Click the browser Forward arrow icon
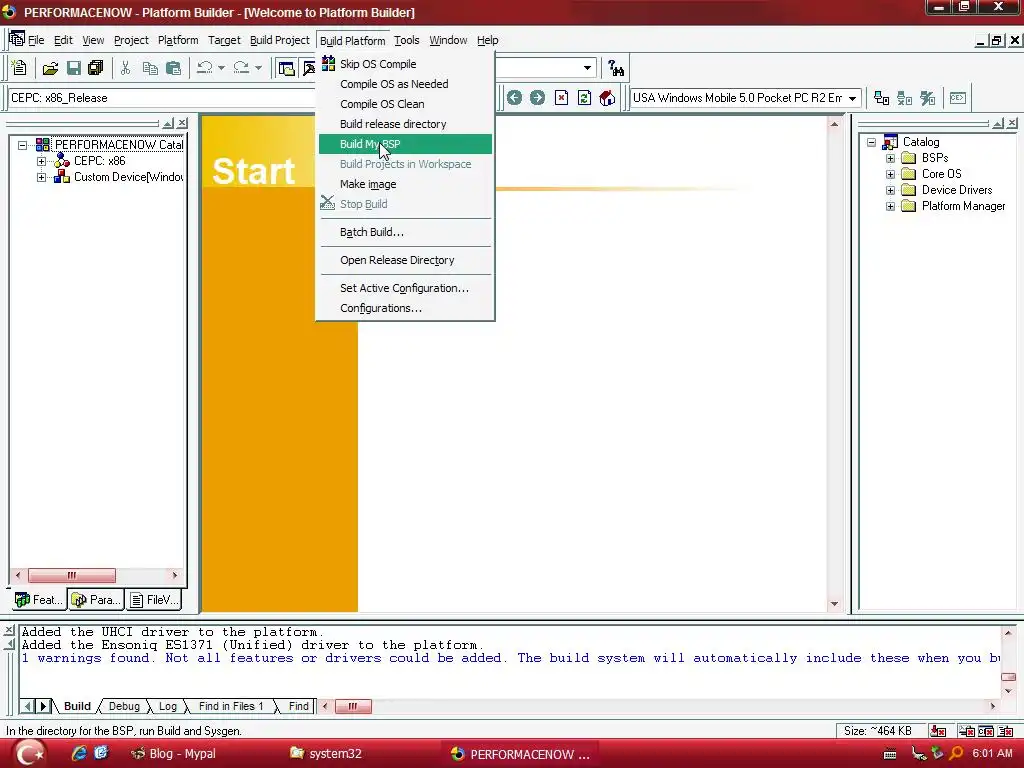Viewport: 1024px width, 768px height. click(537, 98)
